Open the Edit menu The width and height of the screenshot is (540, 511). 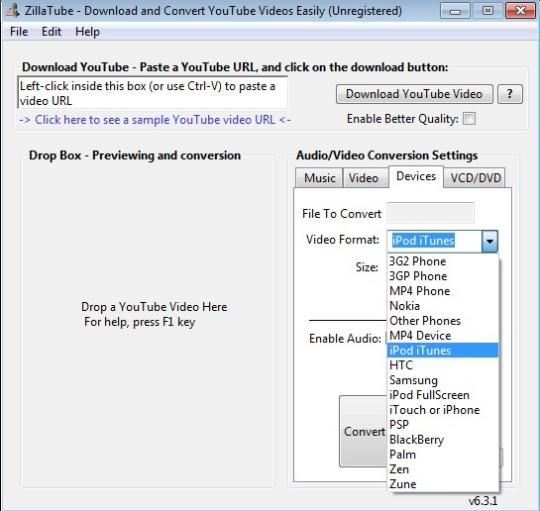(51, 32)
